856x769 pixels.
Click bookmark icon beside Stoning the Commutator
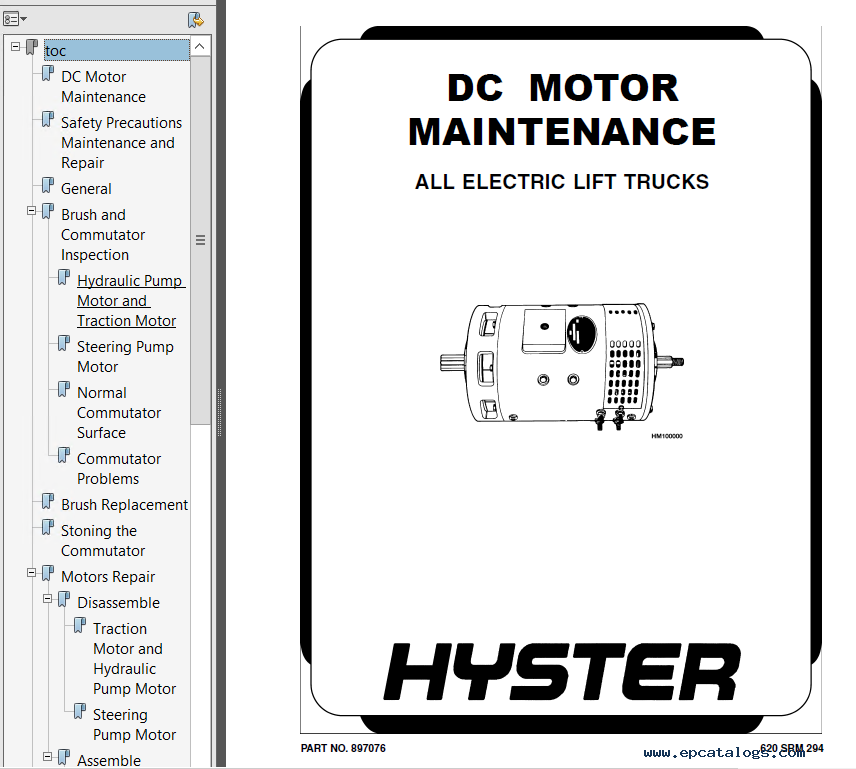[x=48, y=527]
